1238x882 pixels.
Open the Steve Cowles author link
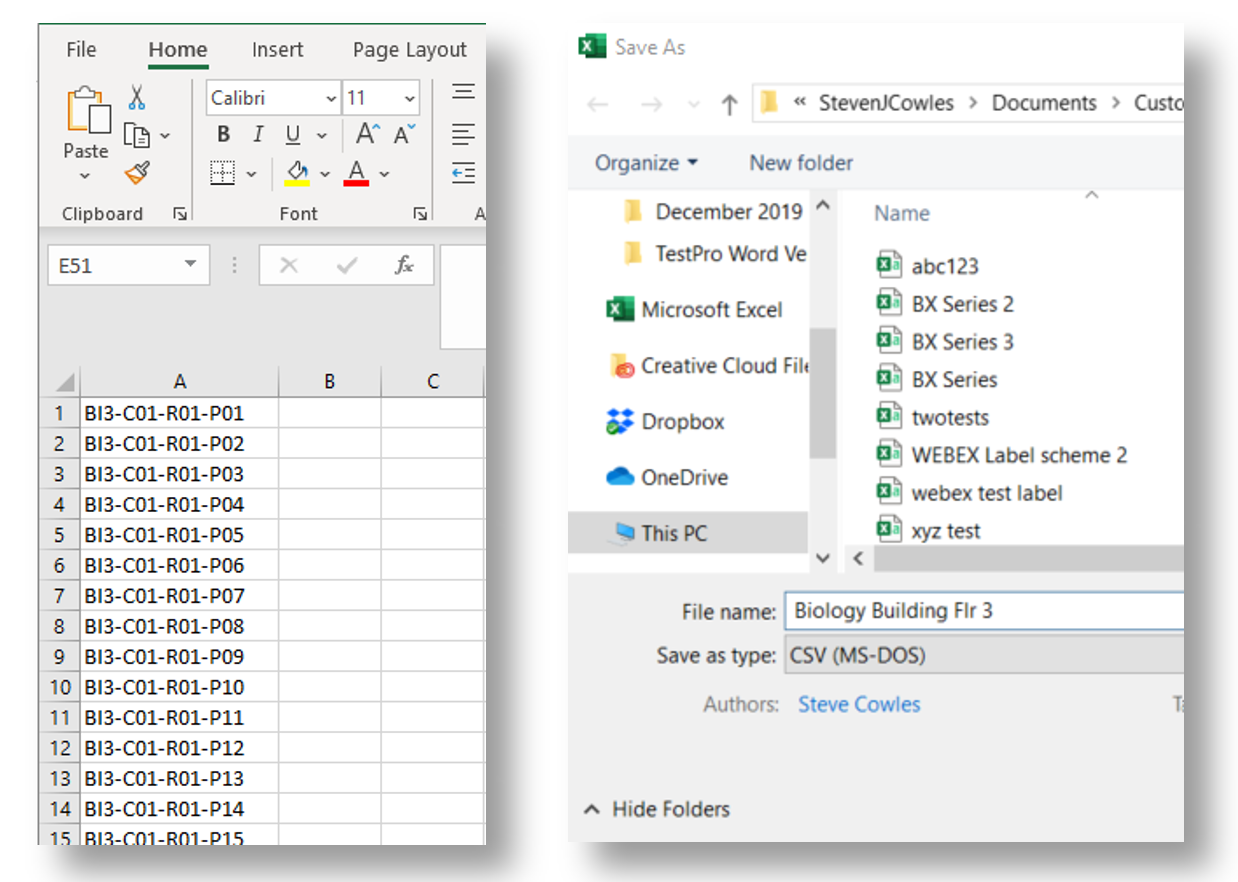click(x=858, y=704)
